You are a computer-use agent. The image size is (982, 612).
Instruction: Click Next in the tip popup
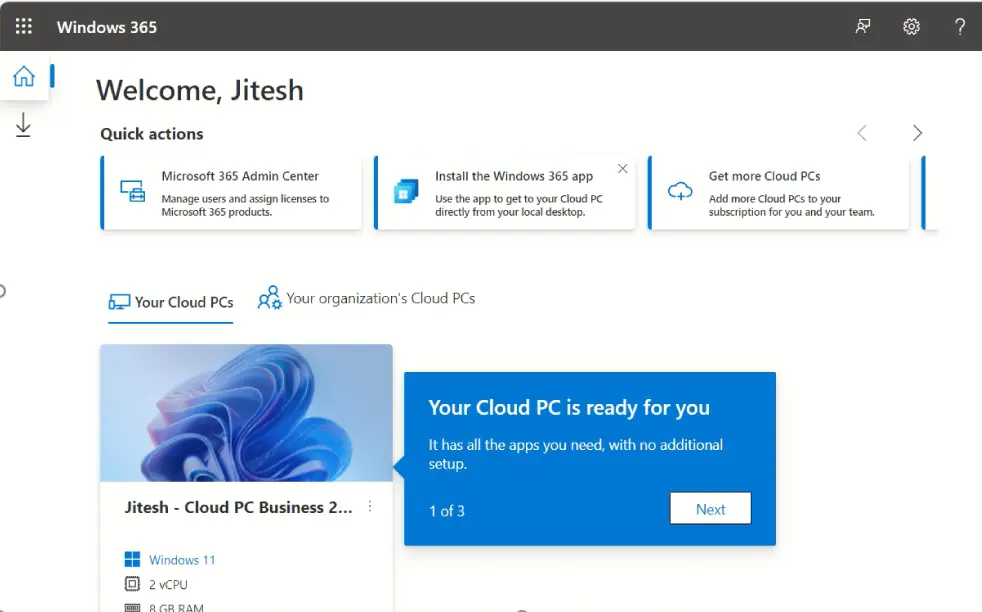tap(710, 509)
